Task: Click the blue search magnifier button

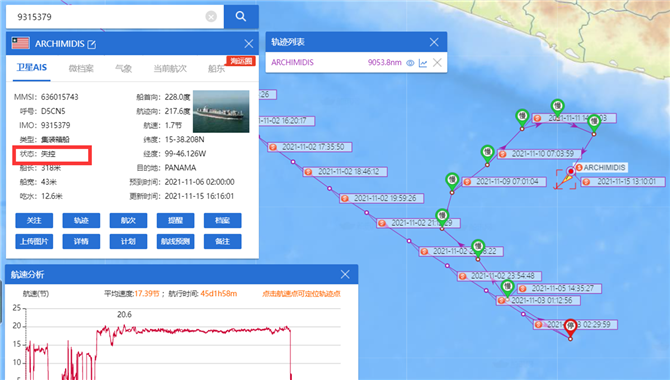Action: tap(241, 17)
